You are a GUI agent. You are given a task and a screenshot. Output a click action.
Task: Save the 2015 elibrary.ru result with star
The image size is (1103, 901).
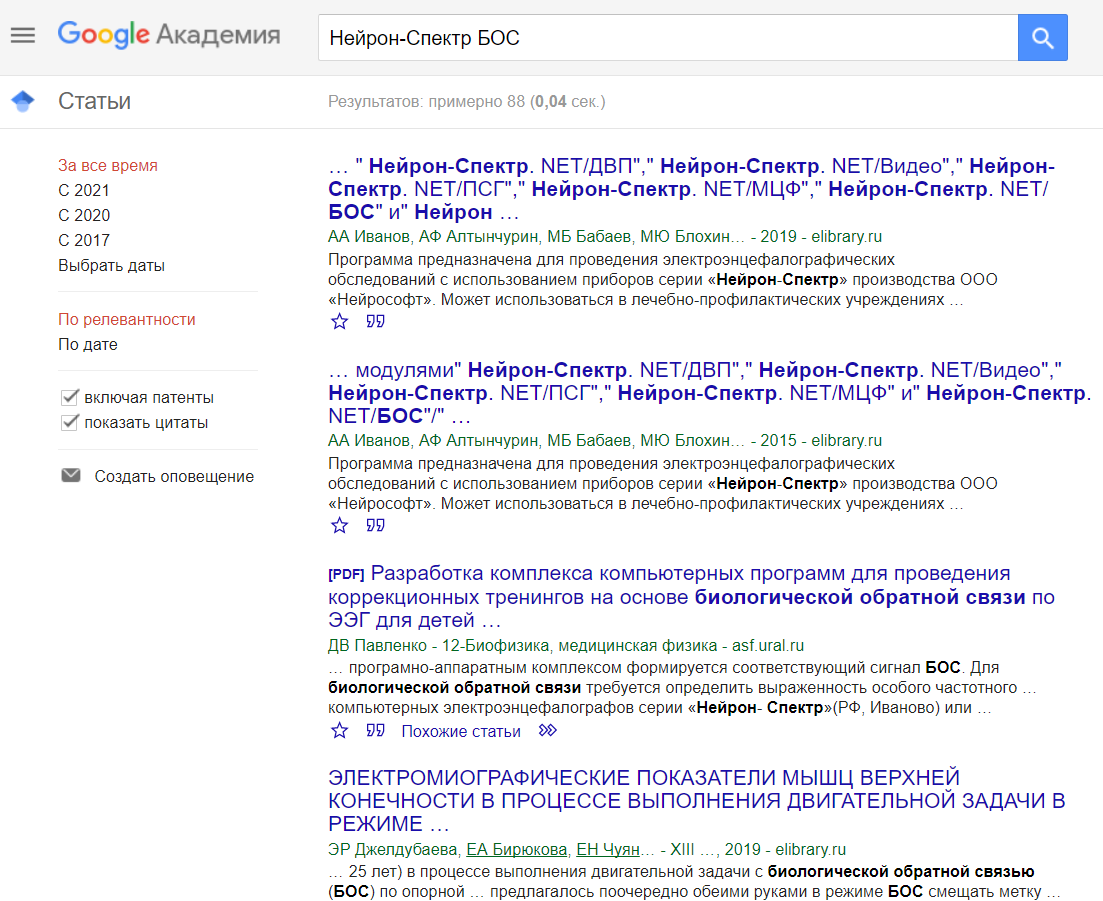click(x=340, y=525)
